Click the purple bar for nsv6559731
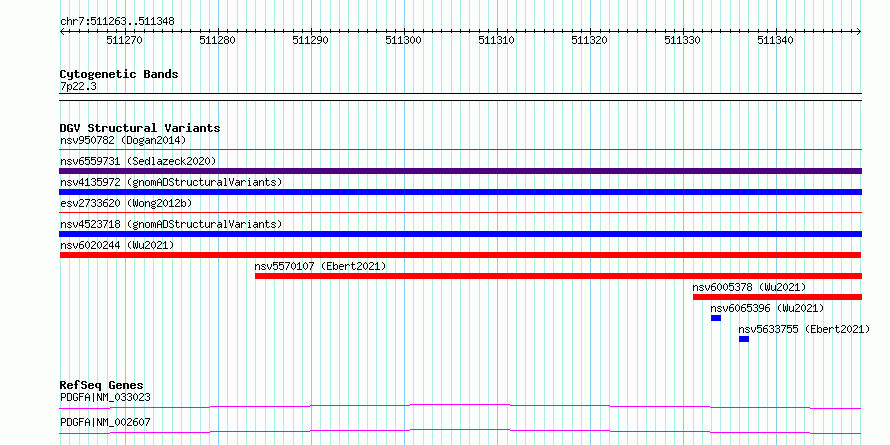This screenshot has height=445, width=890. (461, 171)
